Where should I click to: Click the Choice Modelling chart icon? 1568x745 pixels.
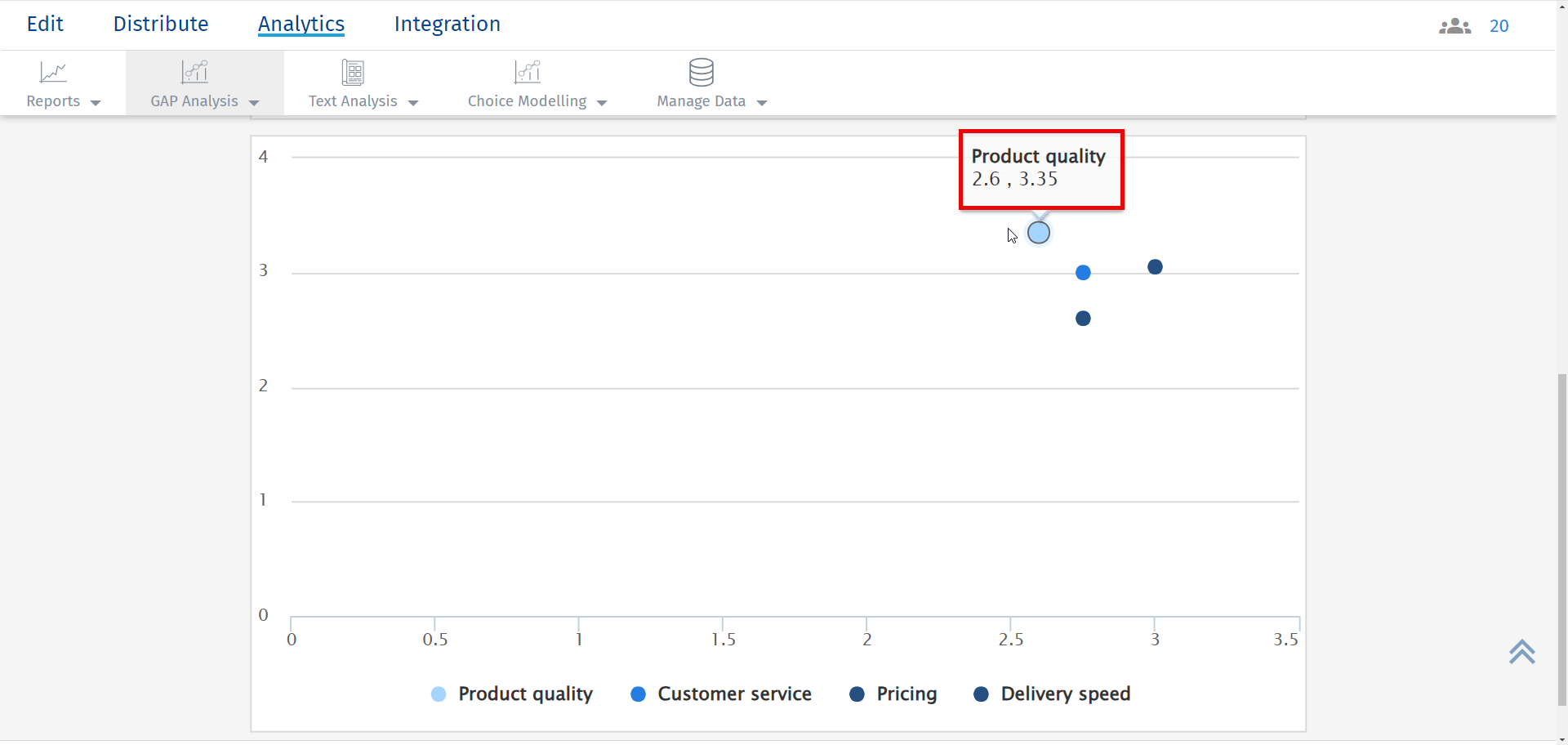point(528,73)
